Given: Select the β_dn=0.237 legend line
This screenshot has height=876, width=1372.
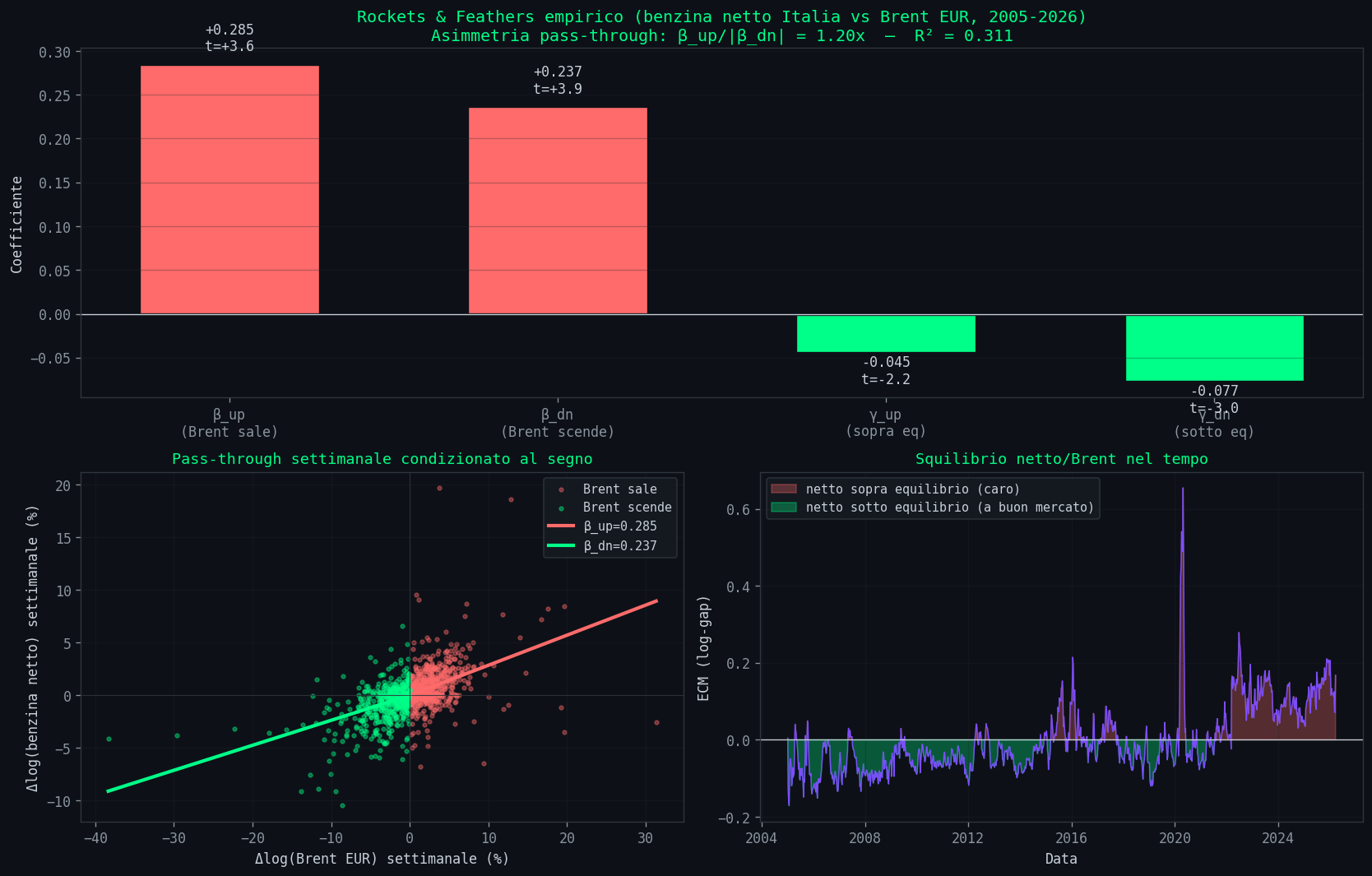Looking at the screenshot, I should pos(561,546).
